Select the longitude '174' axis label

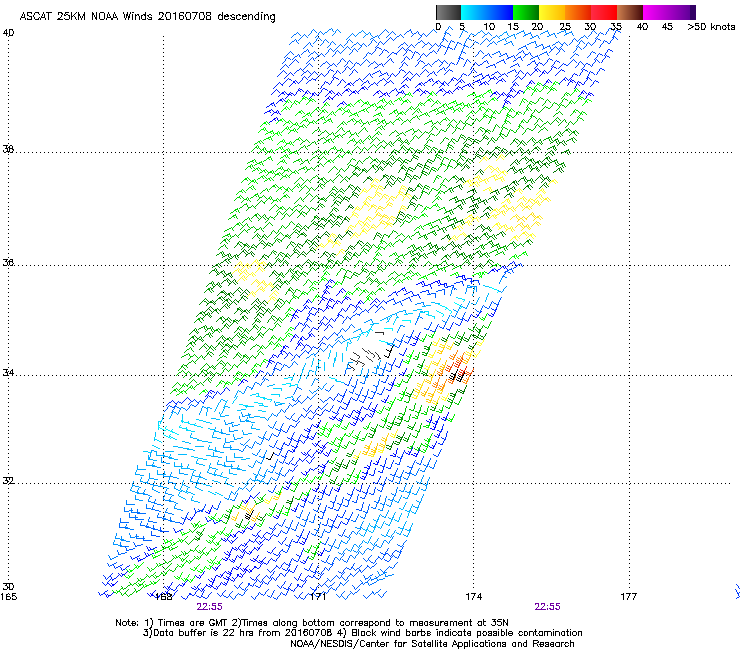pos(473,597)
